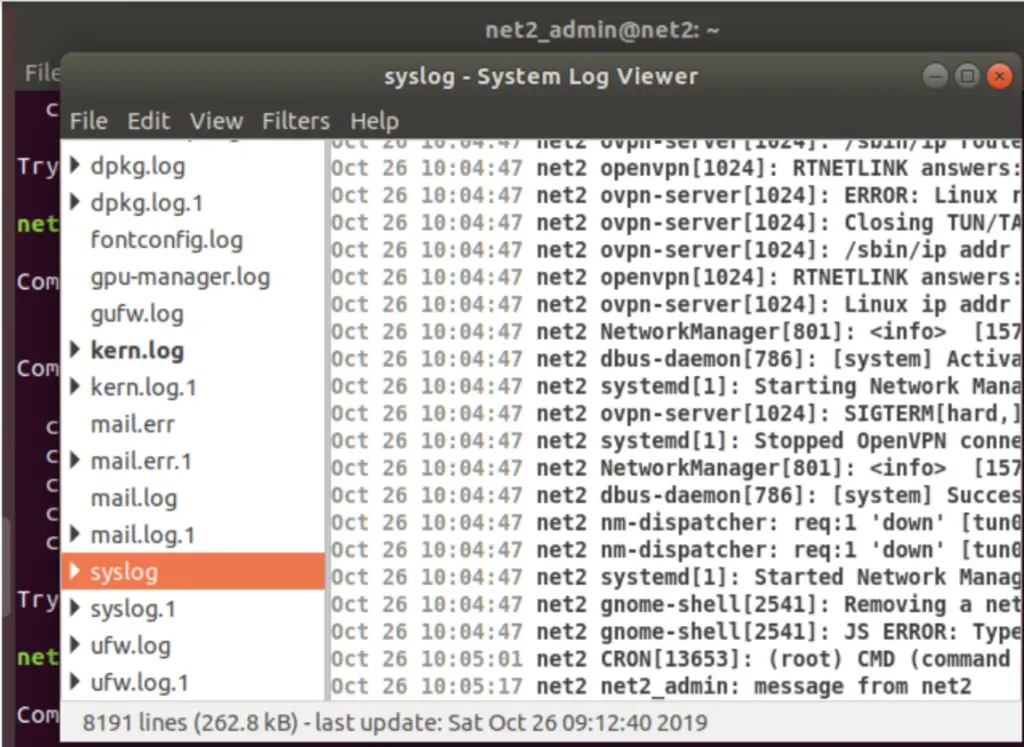The height and width of the screenshot is (747, 1024).
Task: Expand the syslog.1 disclosure arrow
Action: 75,609
